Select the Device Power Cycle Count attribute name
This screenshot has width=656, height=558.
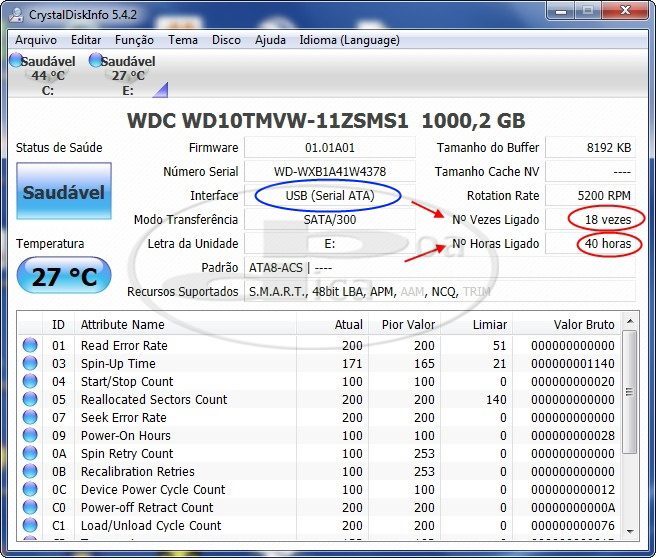(x=153, y=489)
